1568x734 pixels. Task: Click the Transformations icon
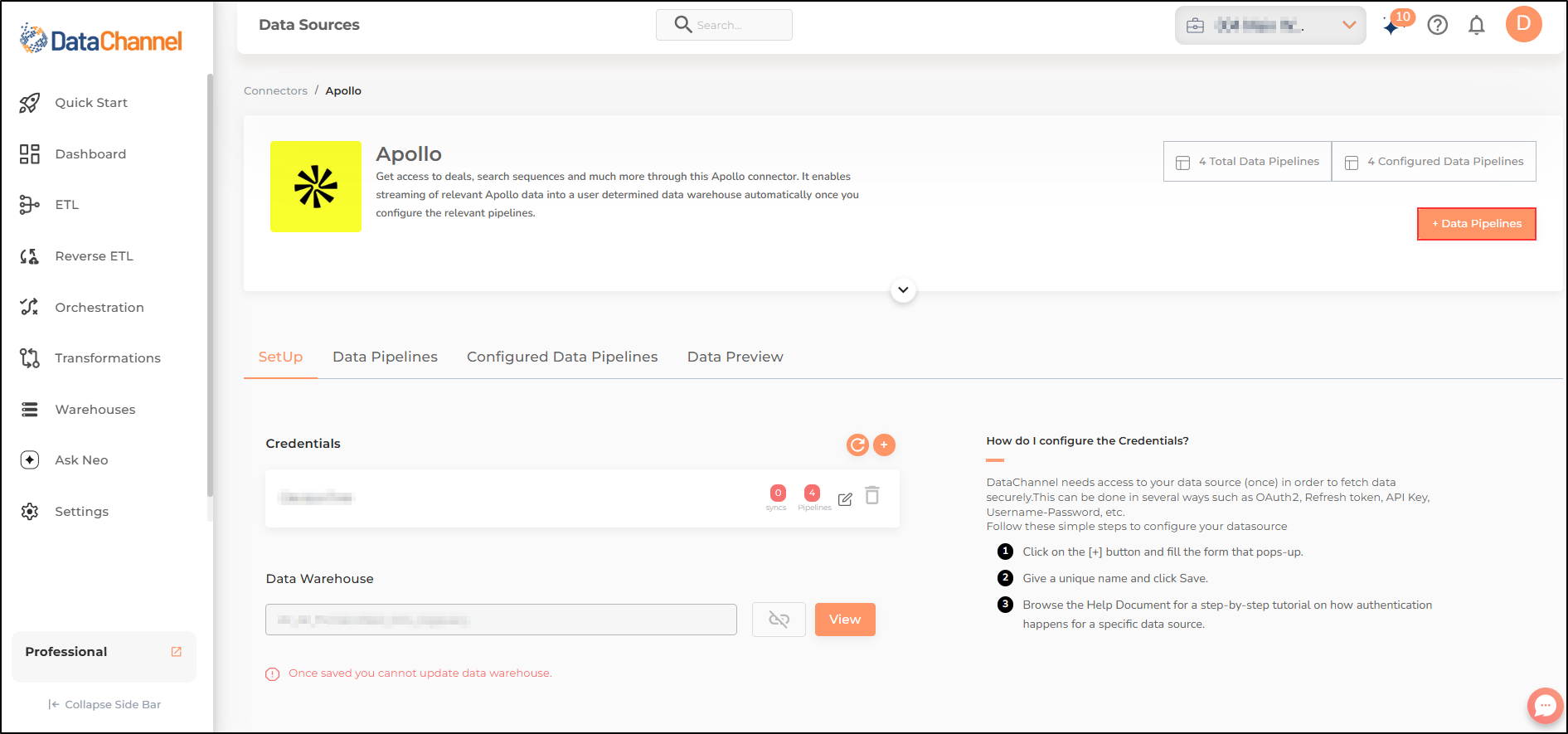(30, 358)
